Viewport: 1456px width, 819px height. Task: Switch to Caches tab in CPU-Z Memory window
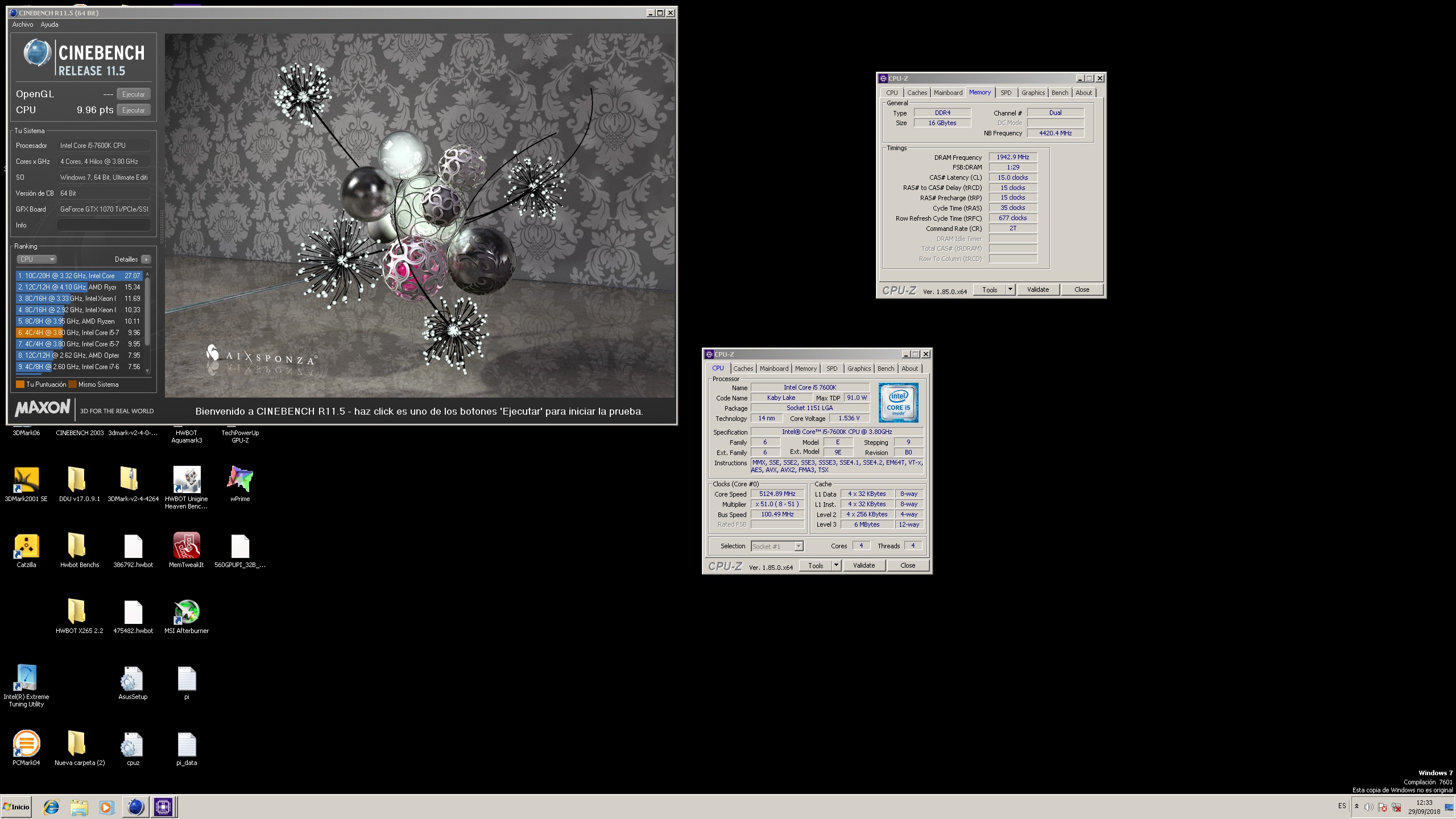click(x=917, y=93)
